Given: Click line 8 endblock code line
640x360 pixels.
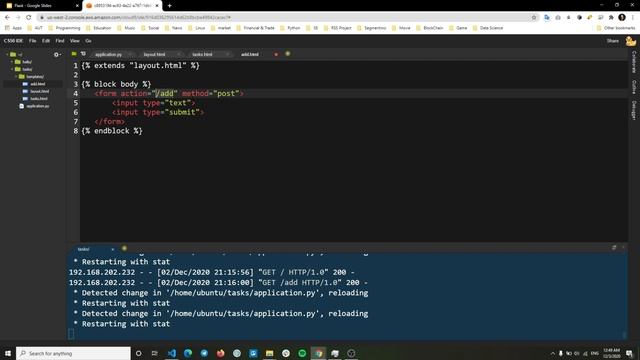Looking at the screenshot, I should coord(112,131).
